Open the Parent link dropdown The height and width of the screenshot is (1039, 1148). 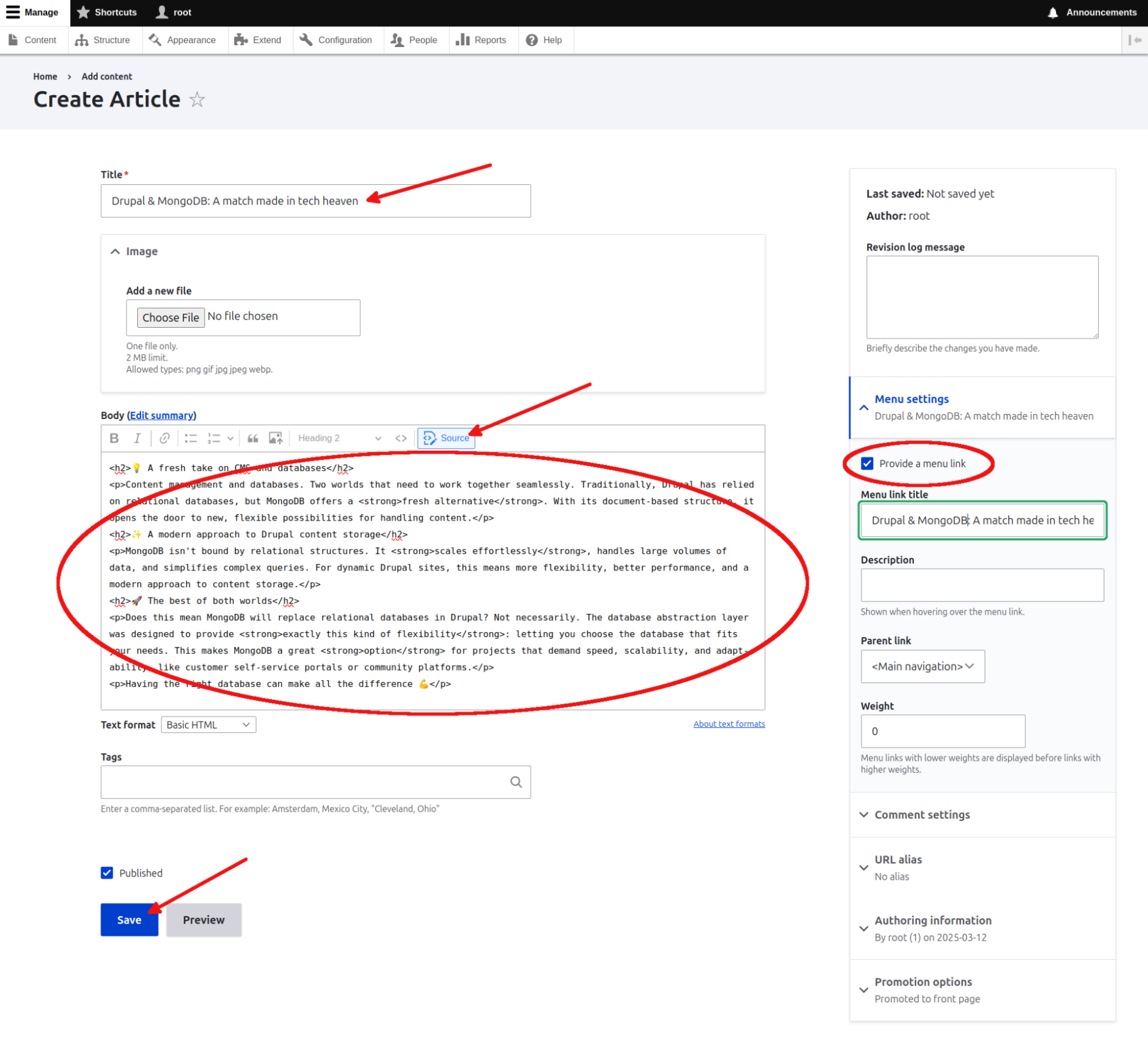point(922,666)
